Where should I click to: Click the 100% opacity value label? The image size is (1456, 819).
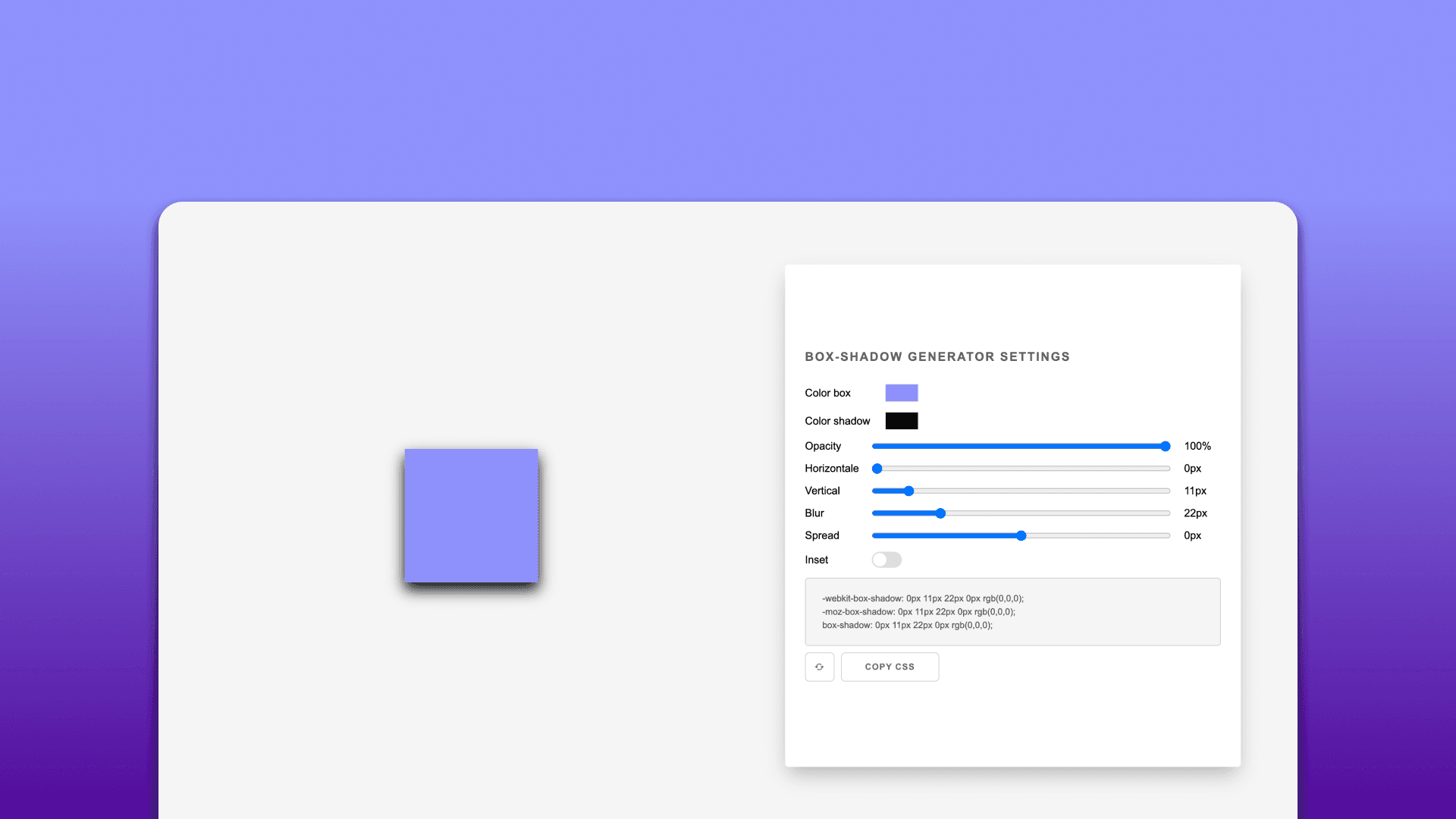pos(1197,446)
